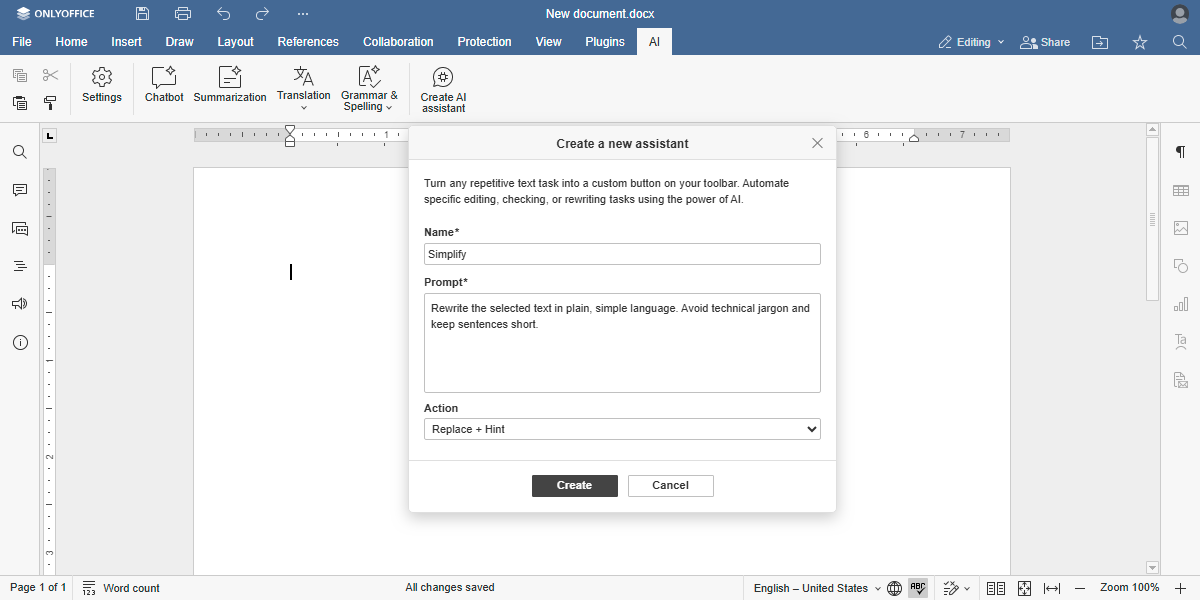Screen dimensions: 1200x600
Task: Open Chart settings in the right sidebar
Action: (x=1181, y=303)
